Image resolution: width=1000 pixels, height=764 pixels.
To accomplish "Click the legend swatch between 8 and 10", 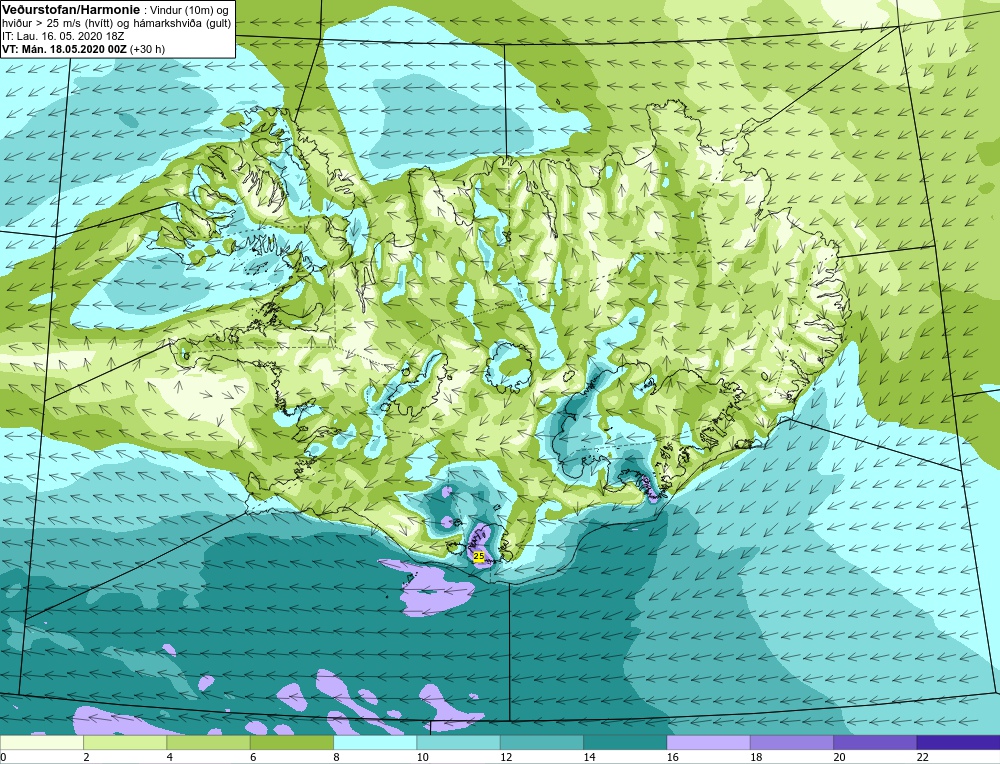I will [375, 742].
